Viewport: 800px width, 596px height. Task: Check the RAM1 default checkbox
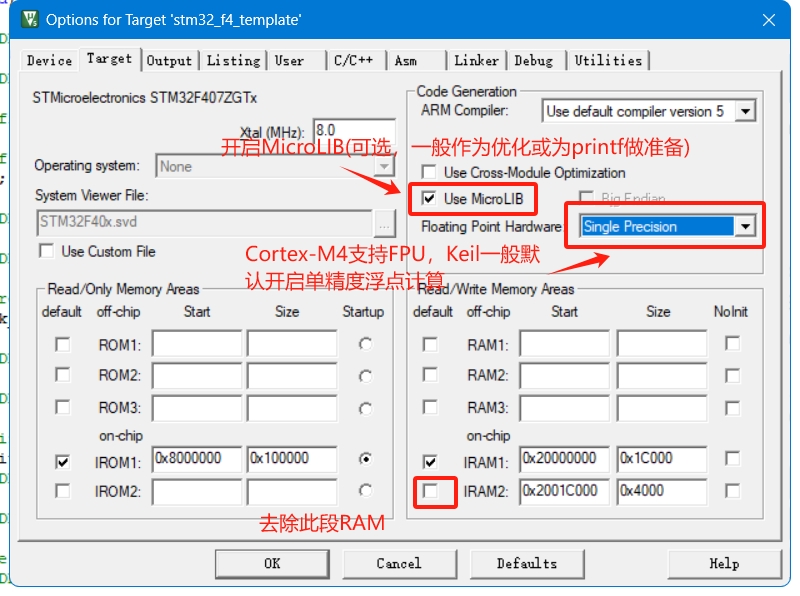click(430, 344)
